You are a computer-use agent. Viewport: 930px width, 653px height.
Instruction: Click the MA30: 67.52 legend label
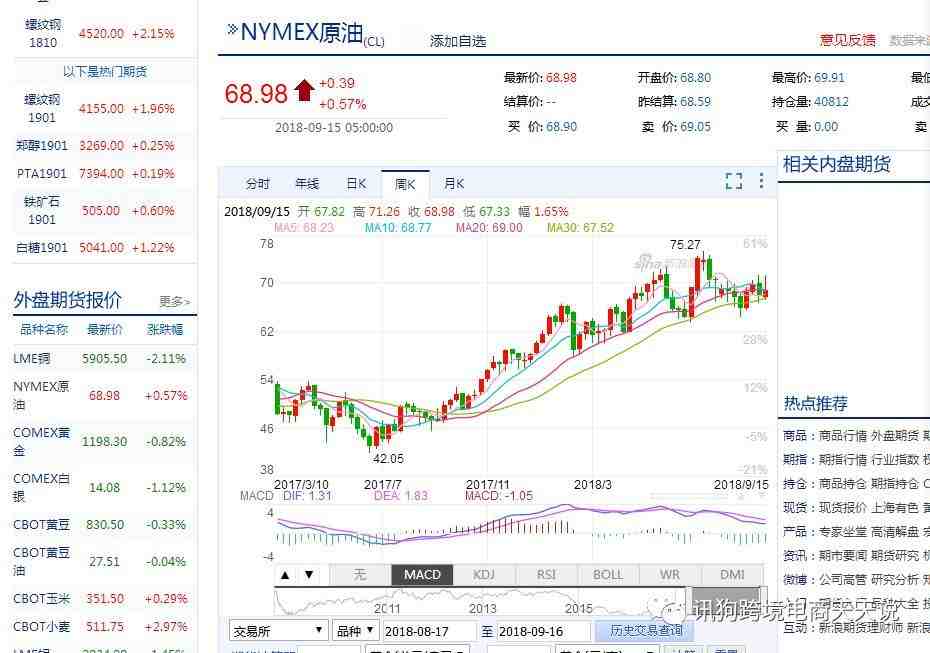click(x=580, y=228)
